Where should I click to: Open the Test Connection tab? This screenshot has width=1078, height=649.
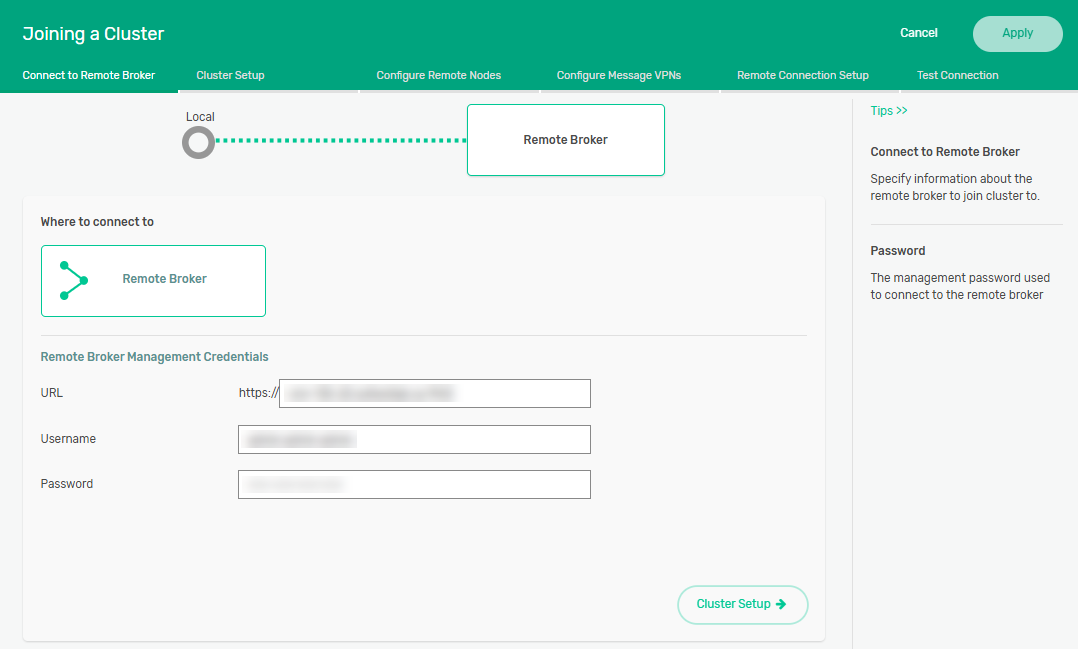(x=957, y=75)
